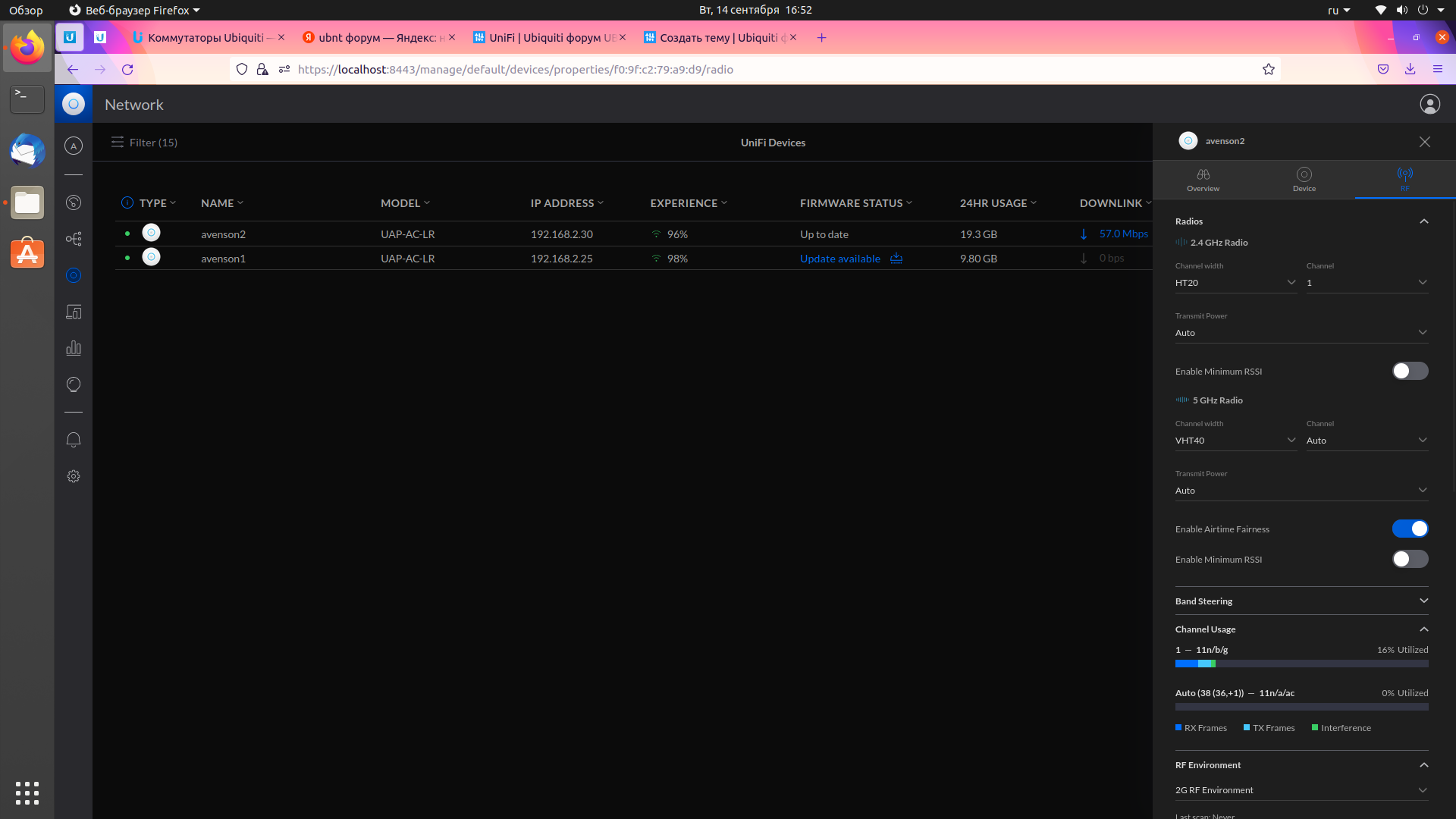Collapse the RF Environment section
Viewport: 1456px width, 819px height.
(1423, 765)
